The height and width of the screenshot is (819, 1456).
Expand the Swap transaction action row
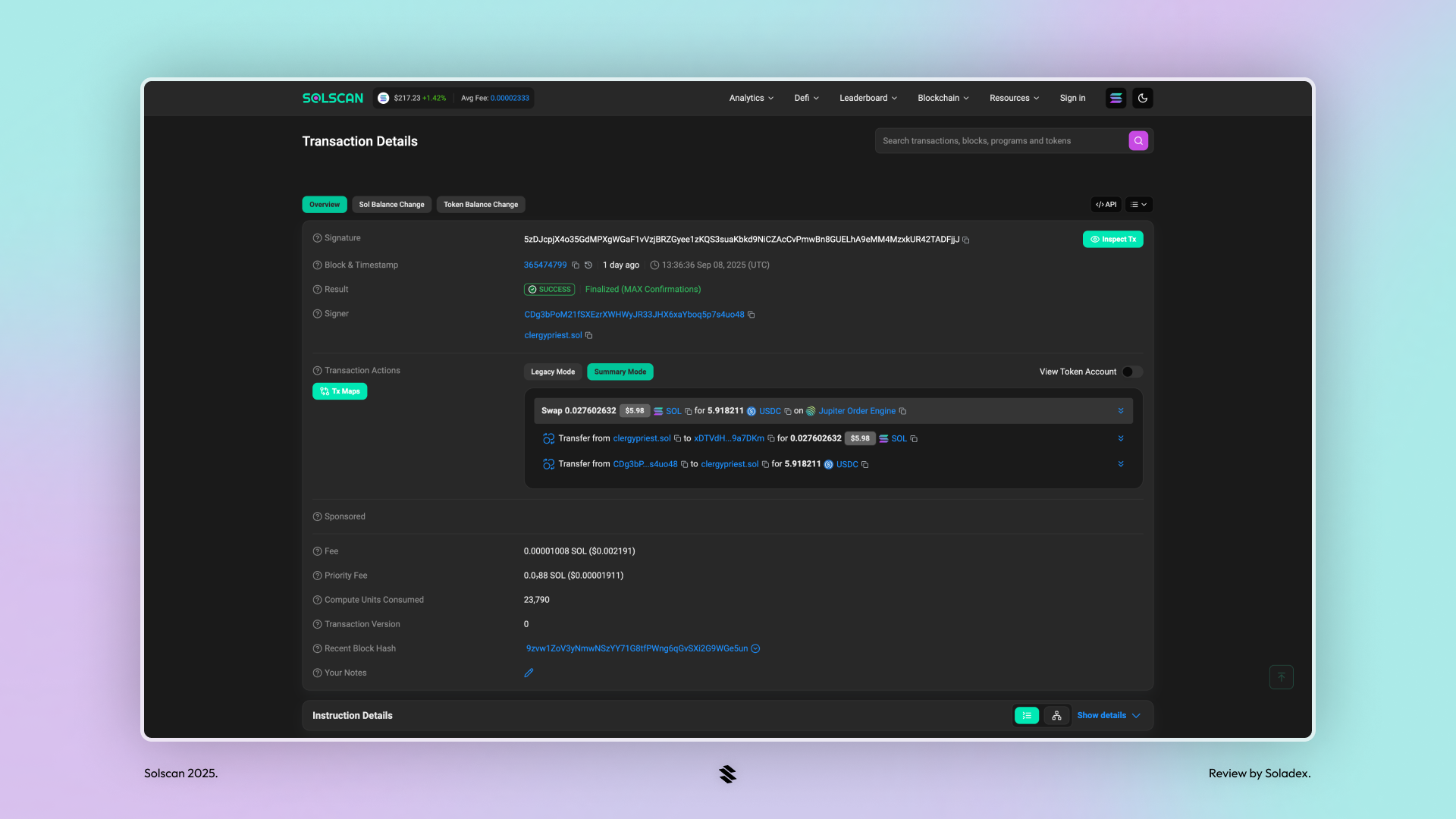pyautogui.click(x=1121, y=410)
